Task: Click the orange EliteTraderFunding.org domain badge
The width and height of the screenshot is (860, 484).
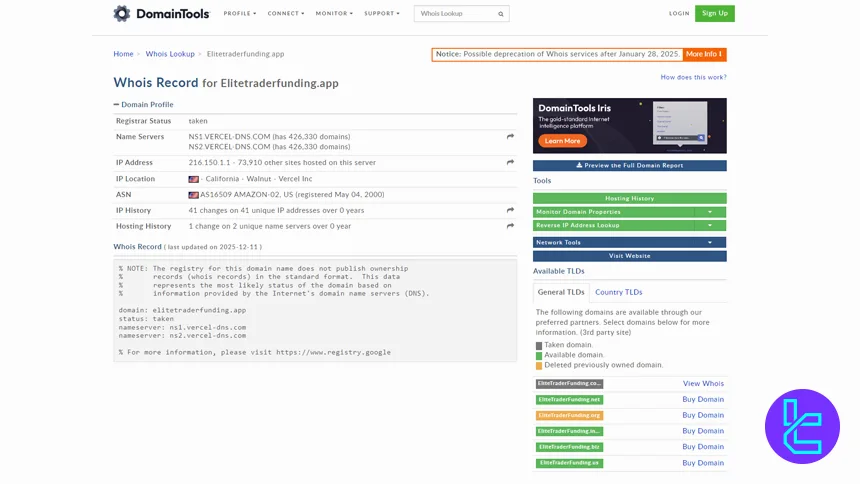Action: pos(569,415)
